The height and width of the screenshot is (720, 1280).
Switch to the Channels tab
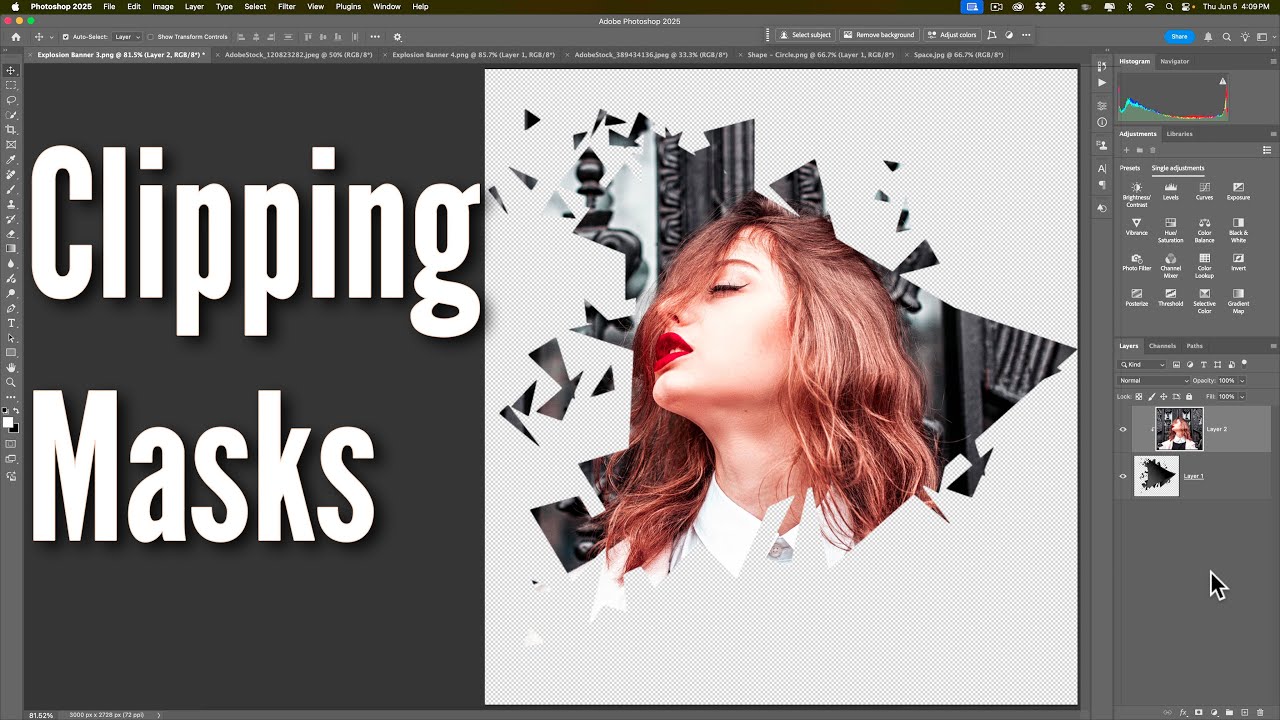tap(1163, 346)
